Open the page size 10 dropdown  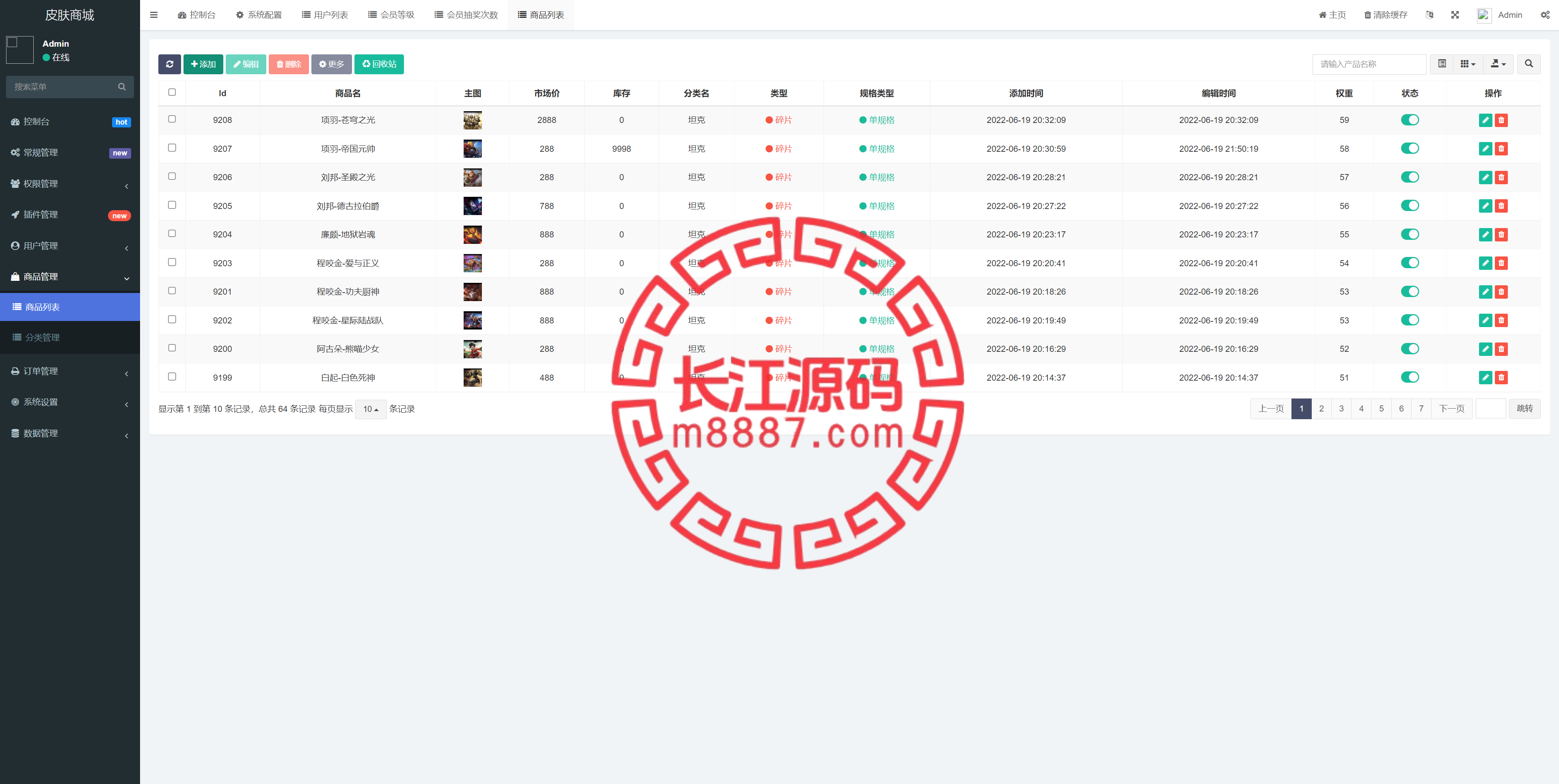tap(370, 409)
